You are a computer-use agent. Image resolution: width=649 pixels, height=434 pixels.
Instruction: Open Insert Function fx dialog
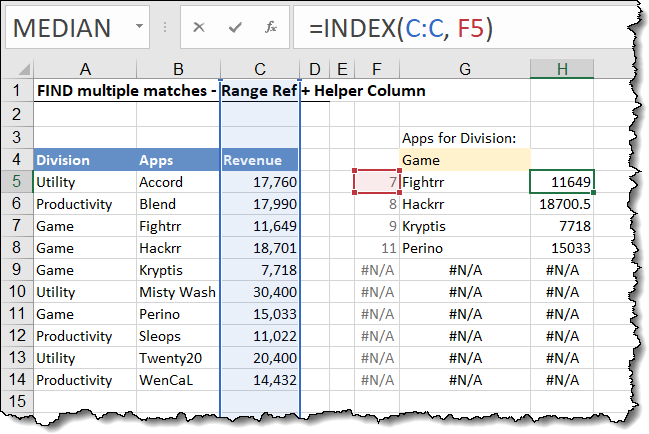(270, 28)
